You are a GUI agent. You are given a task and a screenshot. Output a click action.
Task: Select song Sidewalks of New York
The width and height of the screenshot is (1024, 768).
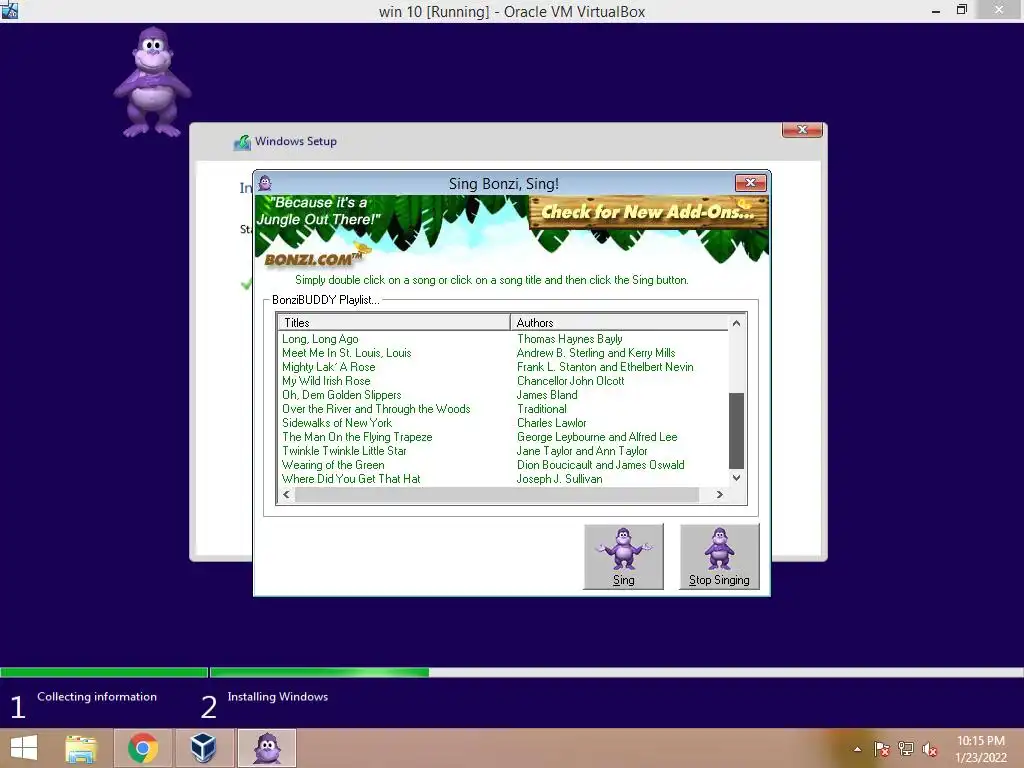coord(337,423)
